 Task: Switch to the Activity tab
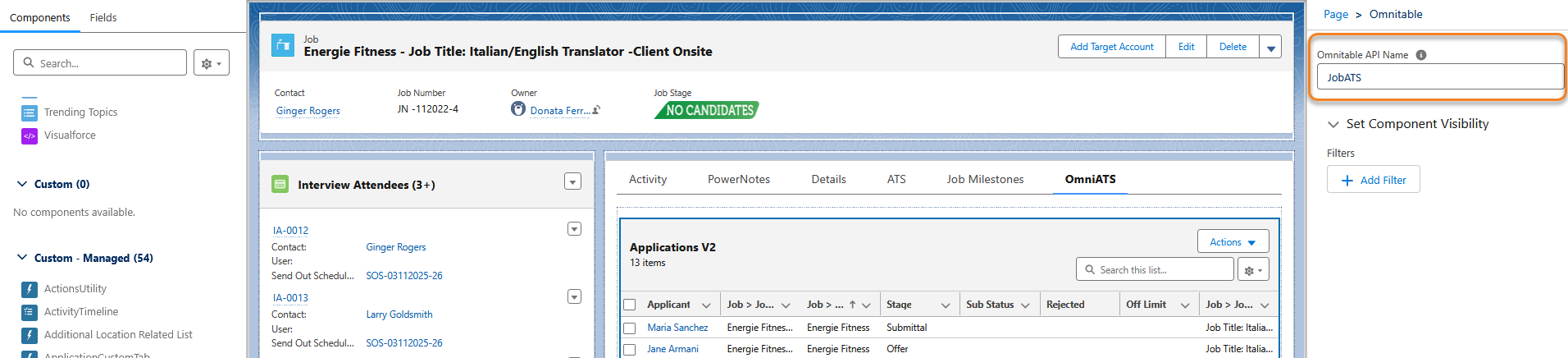pos(648,179)
